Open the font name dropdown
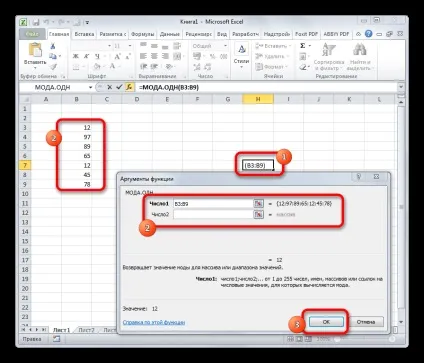Viewport: 424px width, 363px height. click(109, 46)
